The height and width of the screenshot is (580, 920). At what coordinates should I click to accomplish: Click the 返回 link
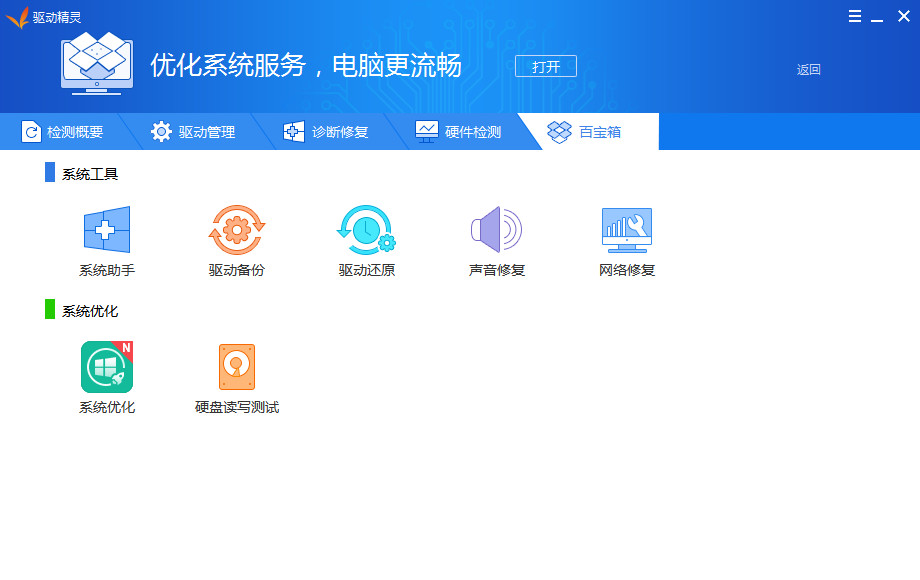tap(809, 70)
